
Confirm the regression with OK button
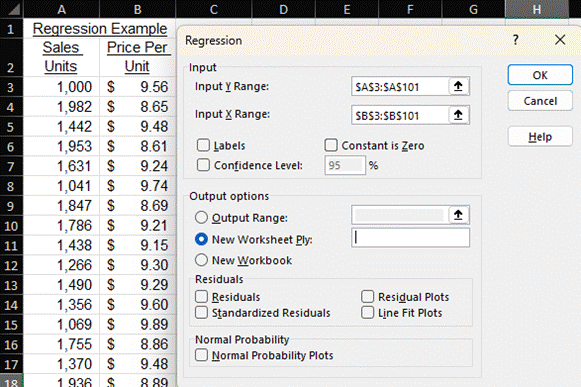[x=540, y=75]
